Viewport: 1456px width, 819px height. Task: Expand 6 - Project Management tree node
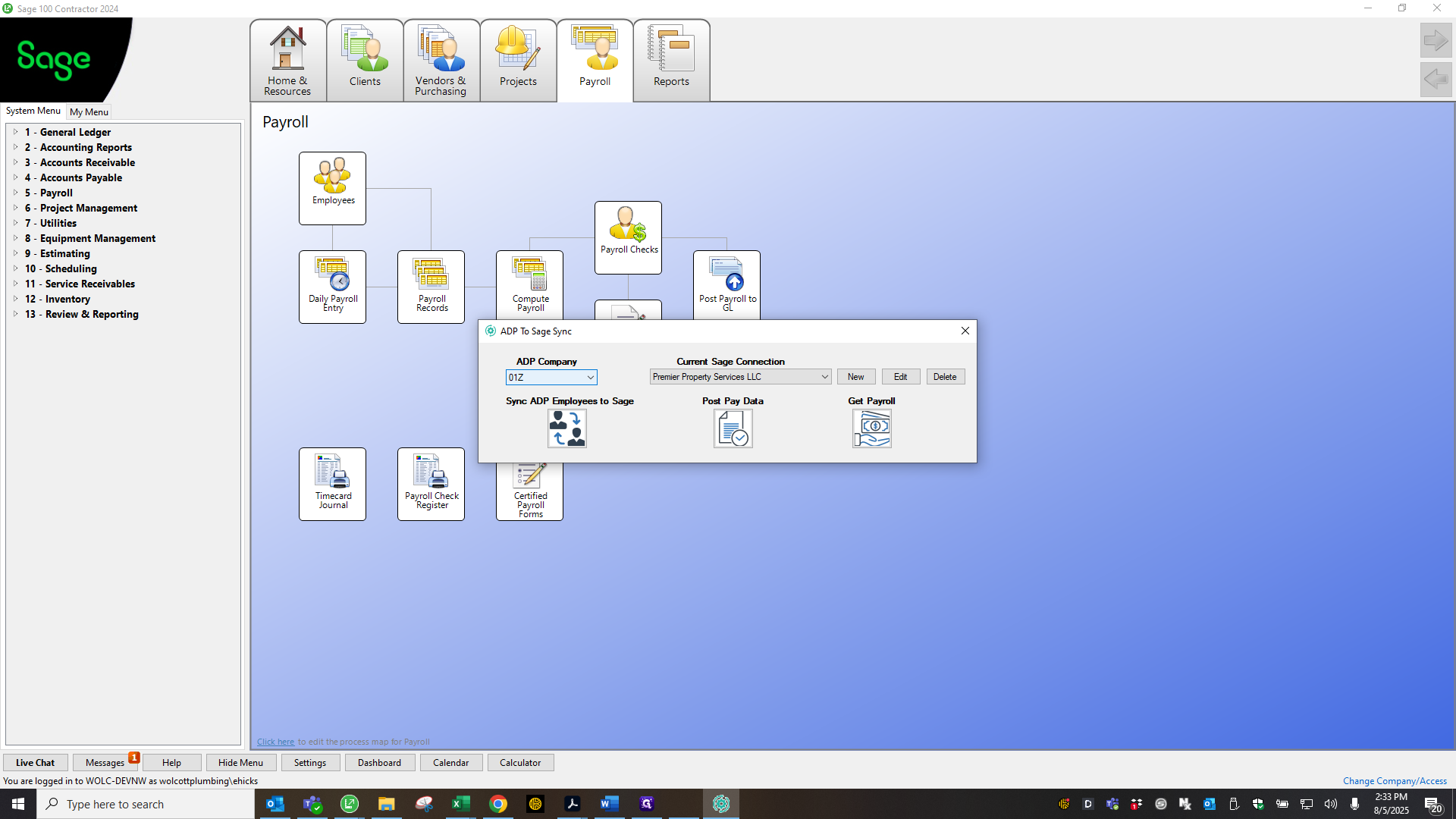pyautogui.click(x=15, y=208)
